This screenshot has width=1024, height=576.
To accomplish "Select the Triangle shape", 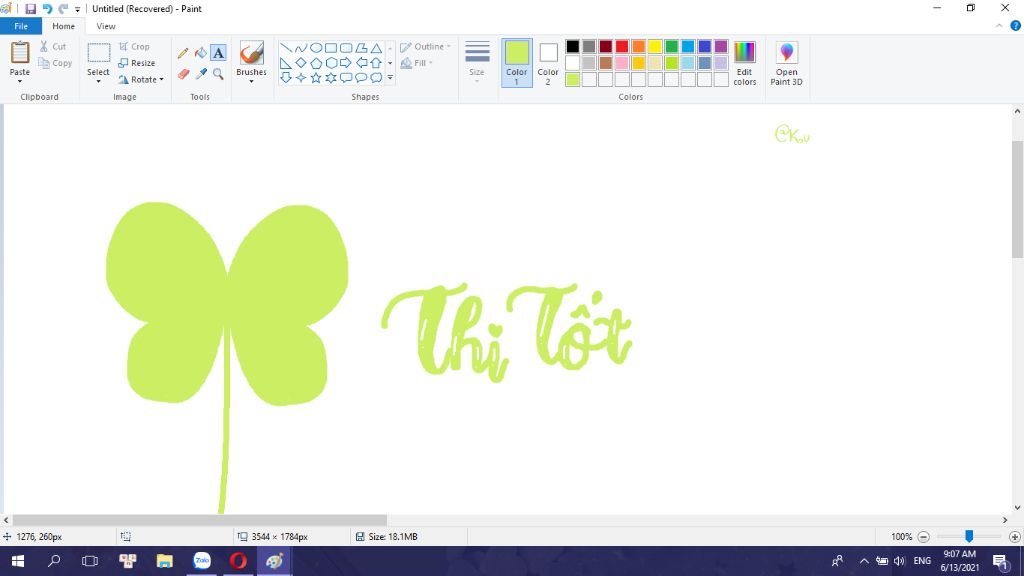I will point(376,48).
